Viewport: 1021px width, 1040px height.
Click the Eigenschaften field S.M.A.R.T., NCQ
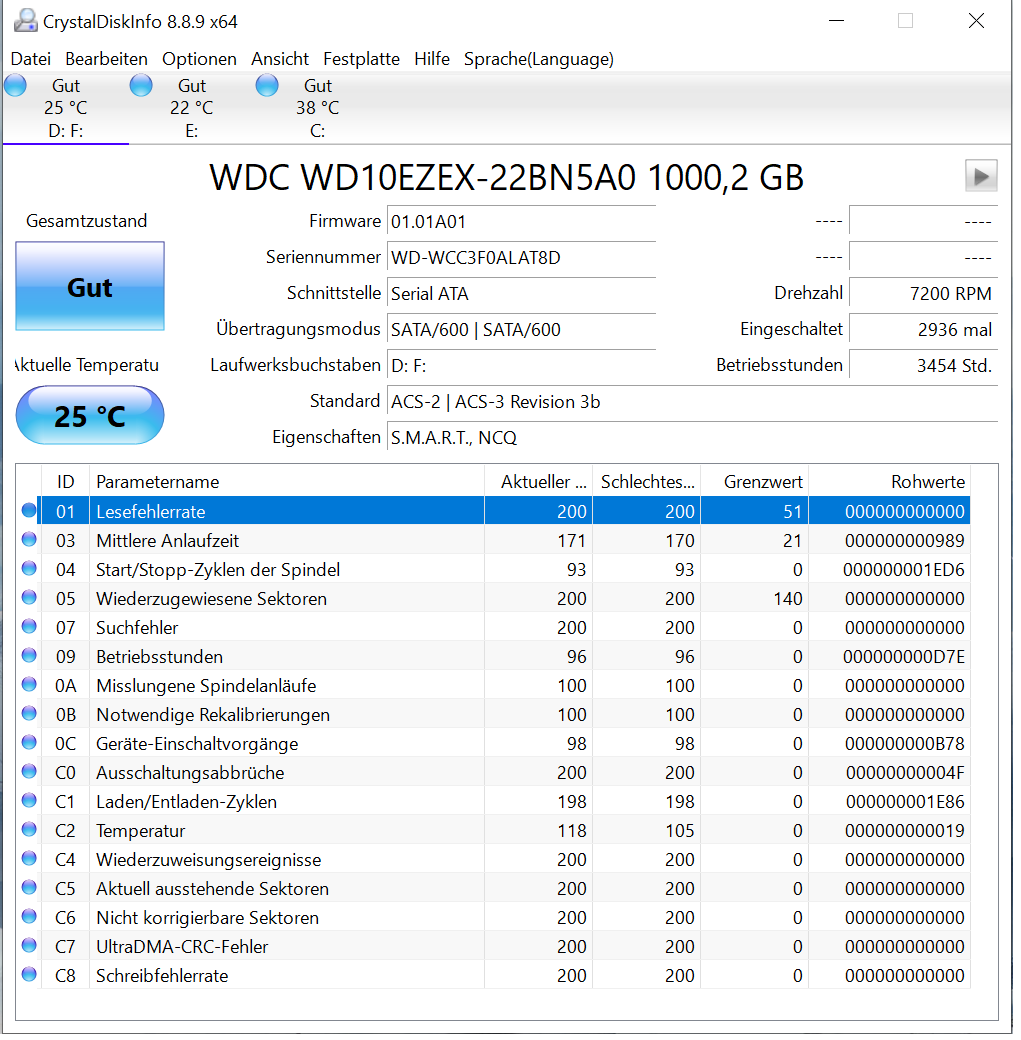point(693,438)
